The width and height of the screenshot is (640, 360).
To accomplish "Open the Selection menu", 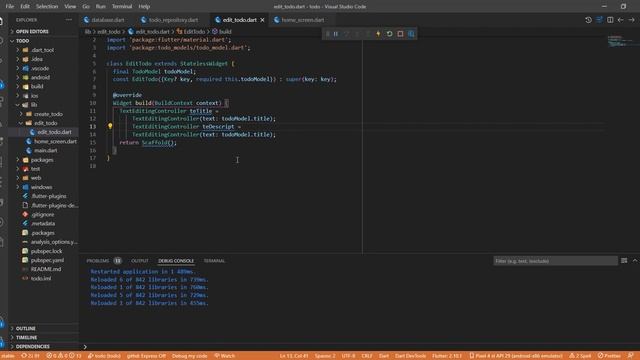I will pyautogui.click(x=47, y=7).
